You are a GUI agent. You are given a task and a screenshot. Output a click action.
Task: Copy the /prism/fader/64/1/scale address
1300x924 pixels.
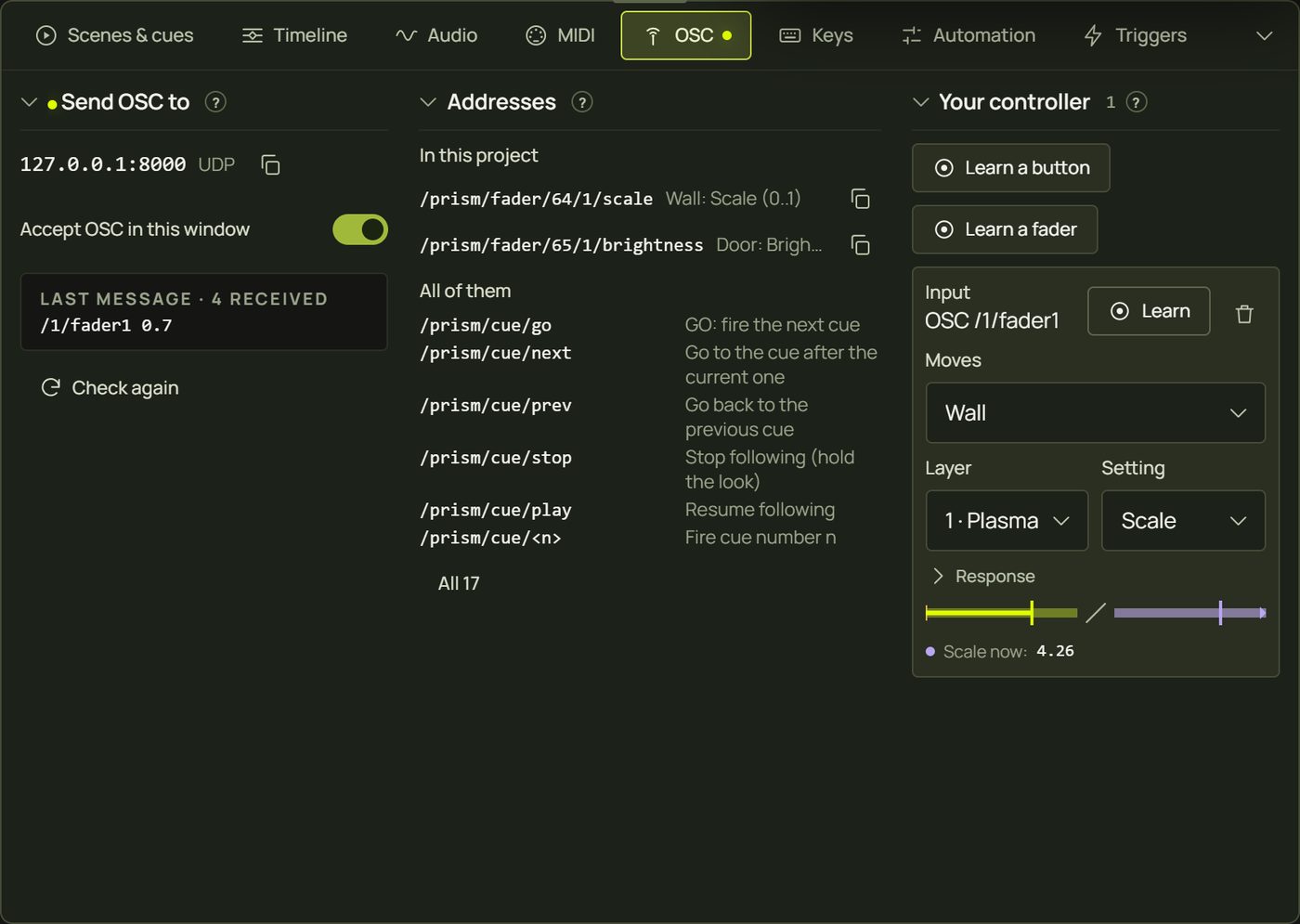tap(861, 199)
